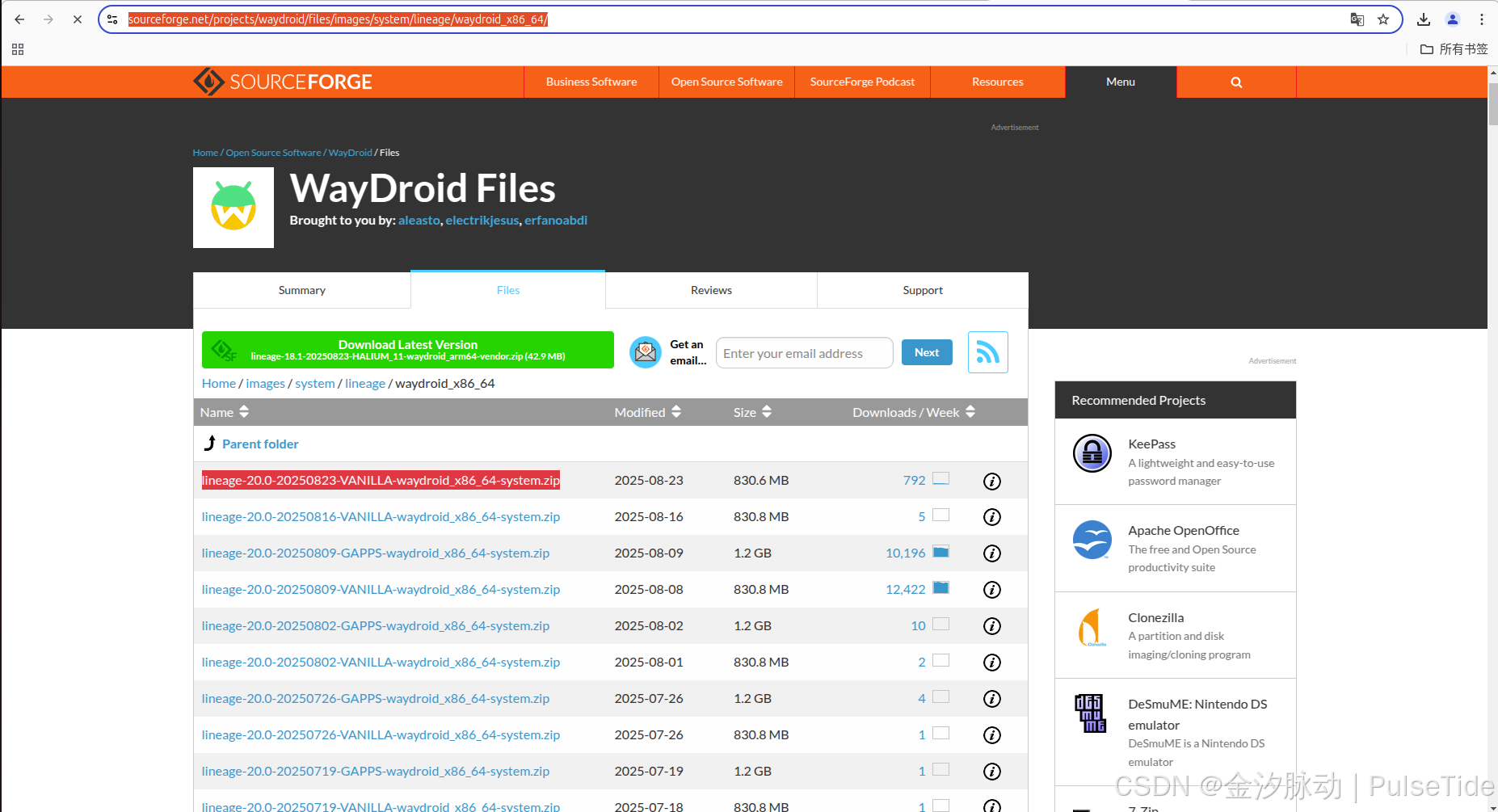Viewport: 1498px width, 812px height.
Task: View info for lineage-20.0-20250809-GAPPS file
Action: tap(992, 553)
